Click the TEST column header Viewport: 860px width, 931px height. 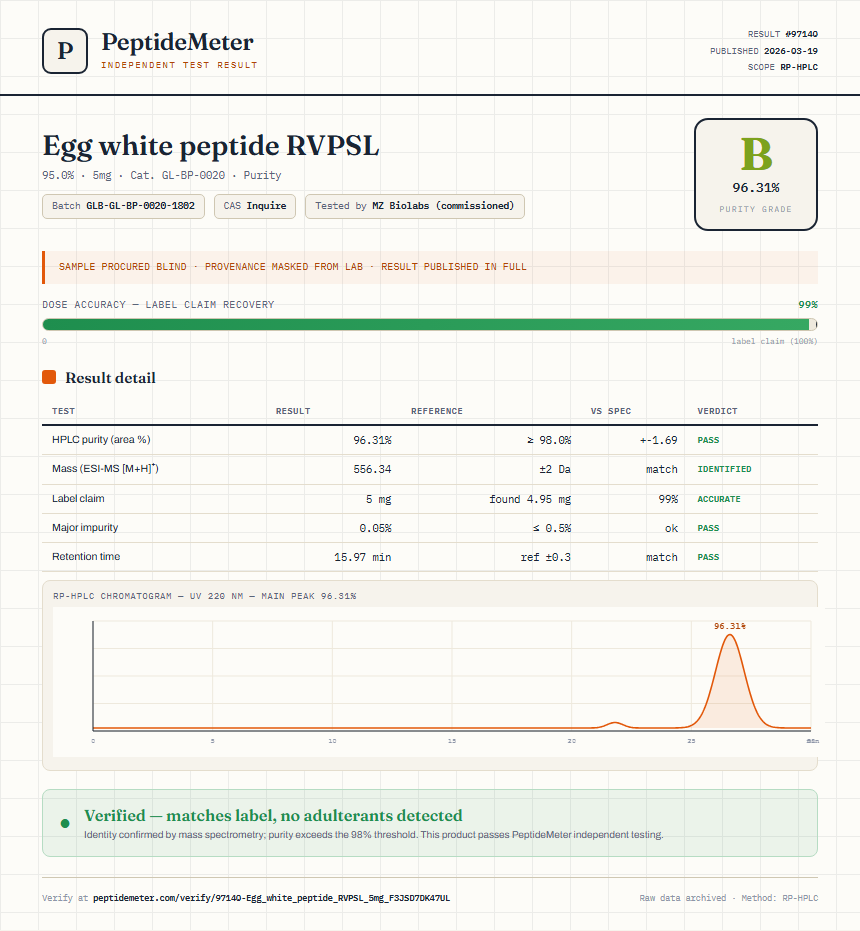click(x=64, y=411)
